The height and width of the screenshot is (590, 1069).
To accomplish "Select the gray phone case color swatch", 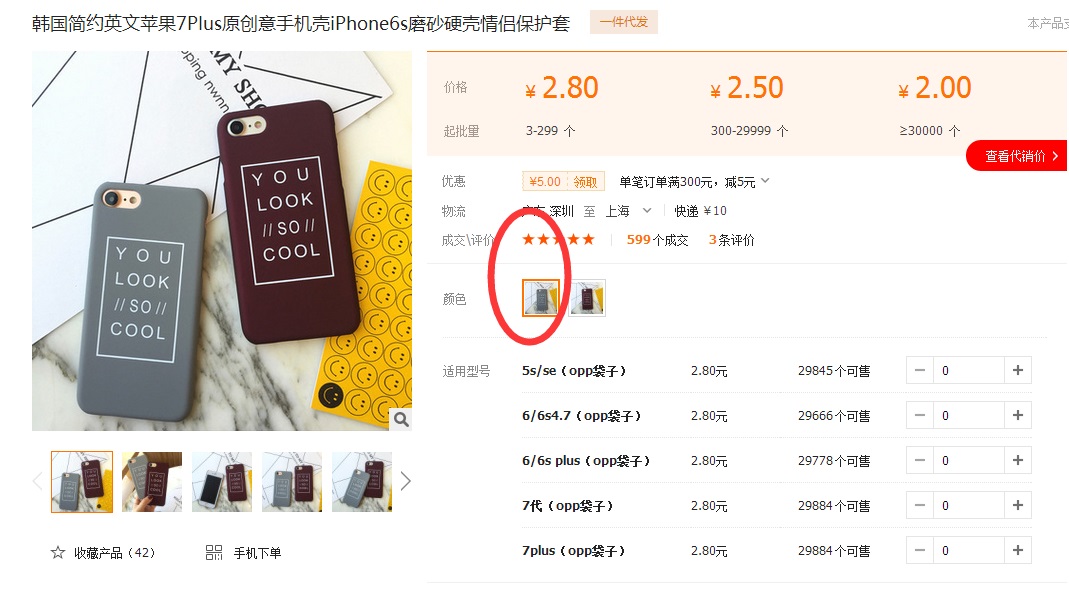I will click(541, 298).
